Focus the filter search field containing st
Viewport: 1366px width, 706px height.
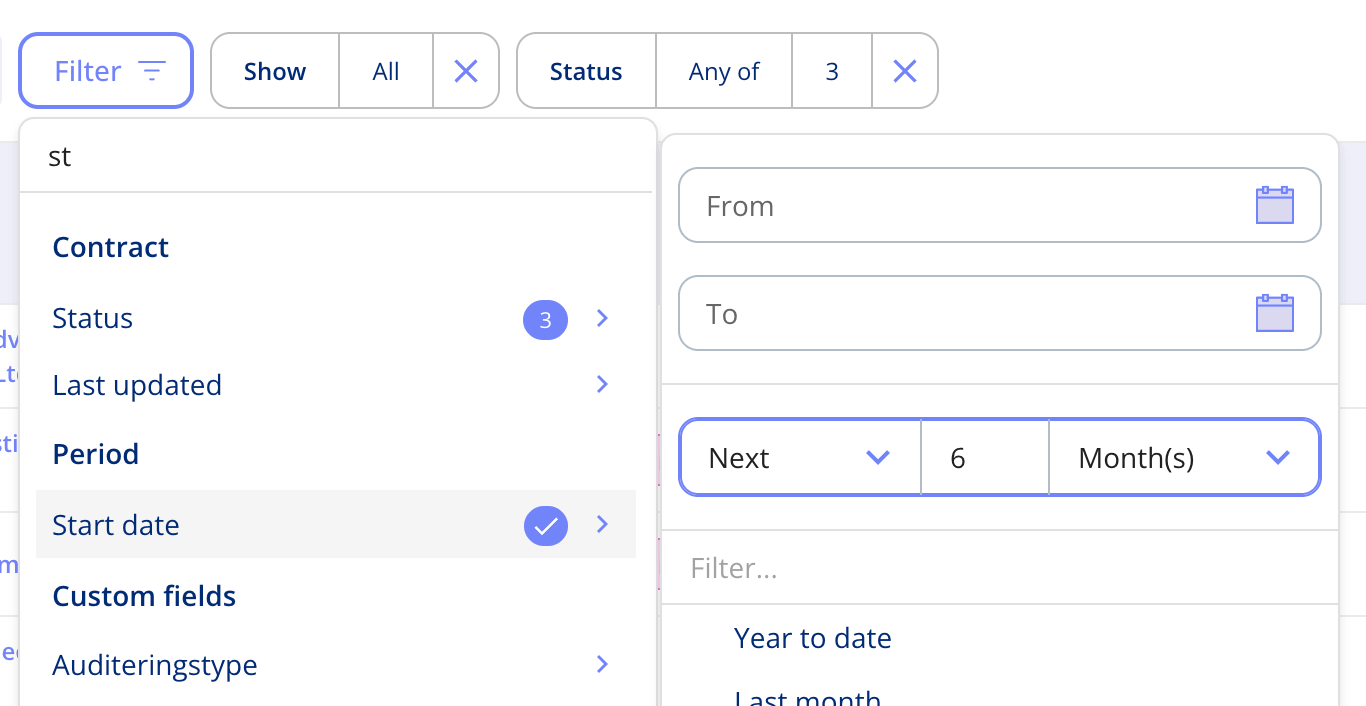pos(338,157)
